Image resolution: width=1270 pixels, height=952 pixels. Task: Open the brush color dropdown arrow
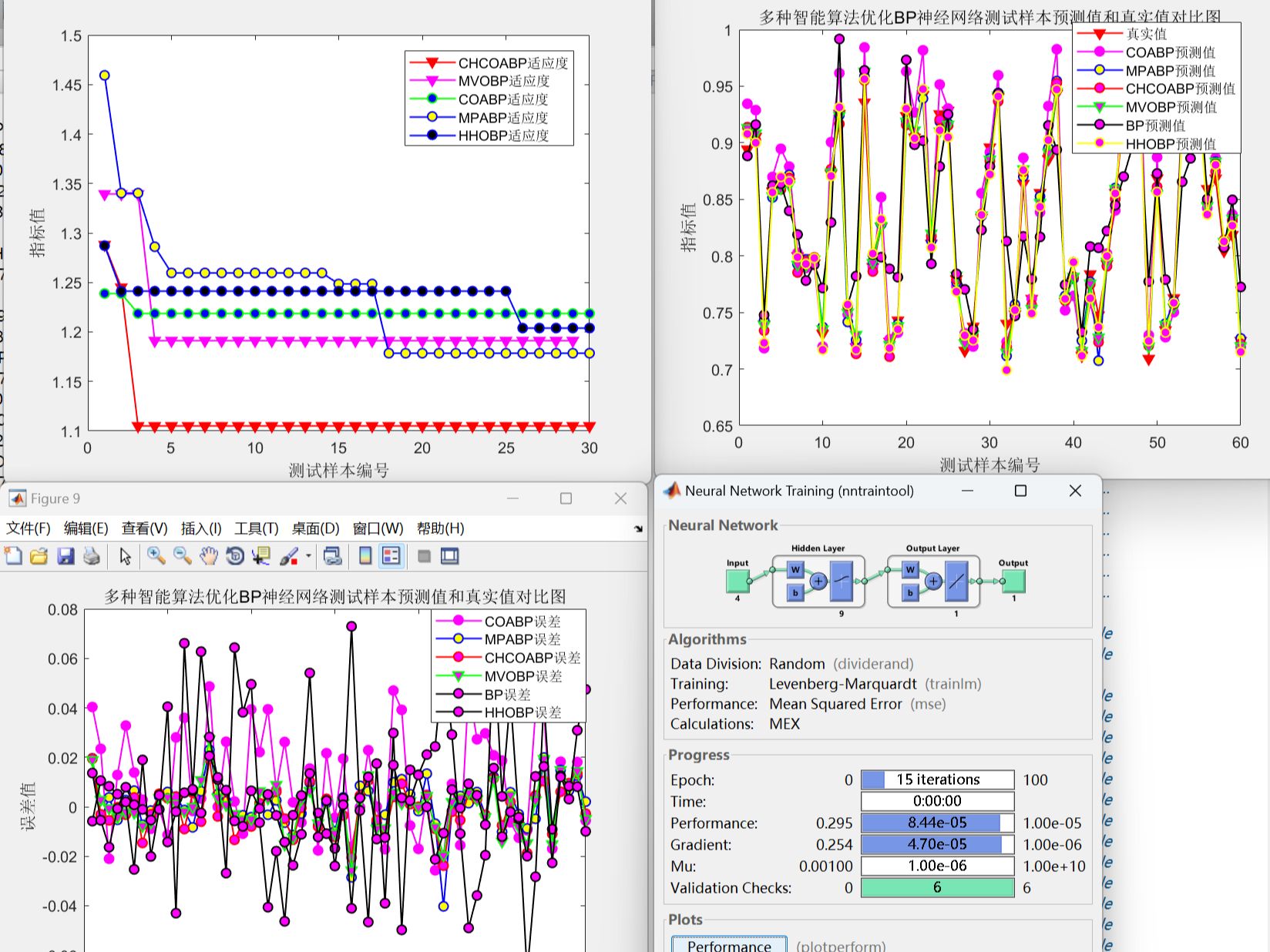308,556
